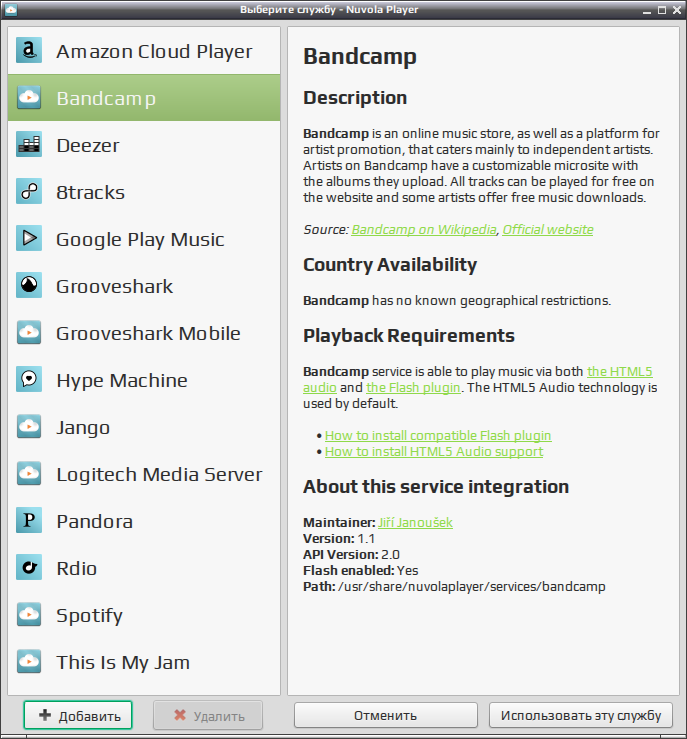
Task: Click the Grooveshark Mobile cloud icon
Action: point(29,332)
